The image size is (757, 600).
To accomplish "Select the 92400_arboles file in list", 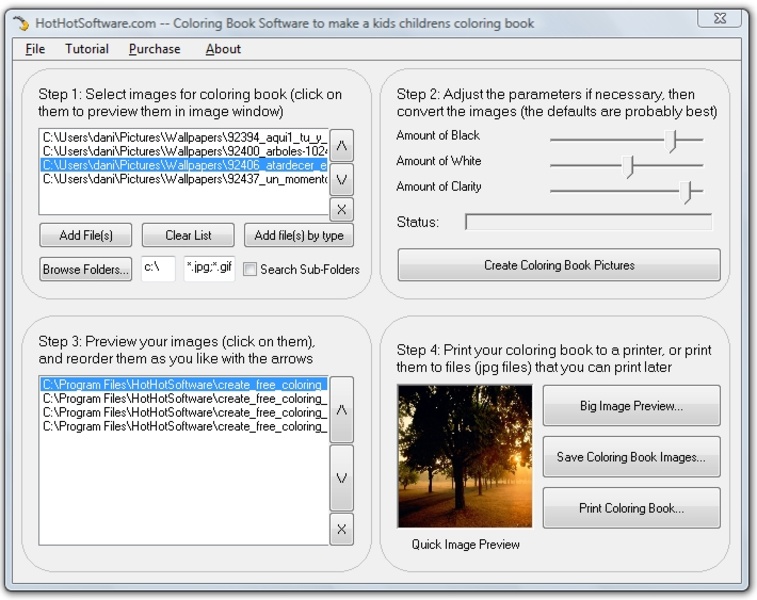I will [x=184, y=151].
